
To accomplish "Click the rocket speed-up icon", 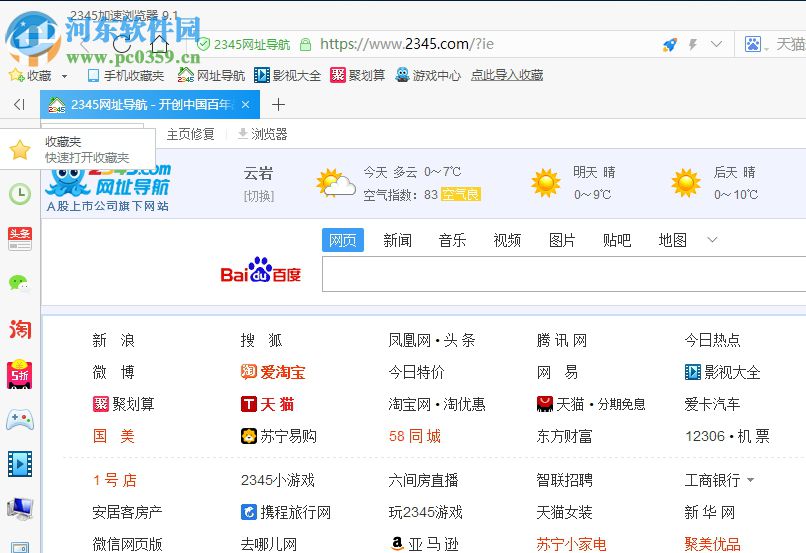I will (x=670, y=45).
